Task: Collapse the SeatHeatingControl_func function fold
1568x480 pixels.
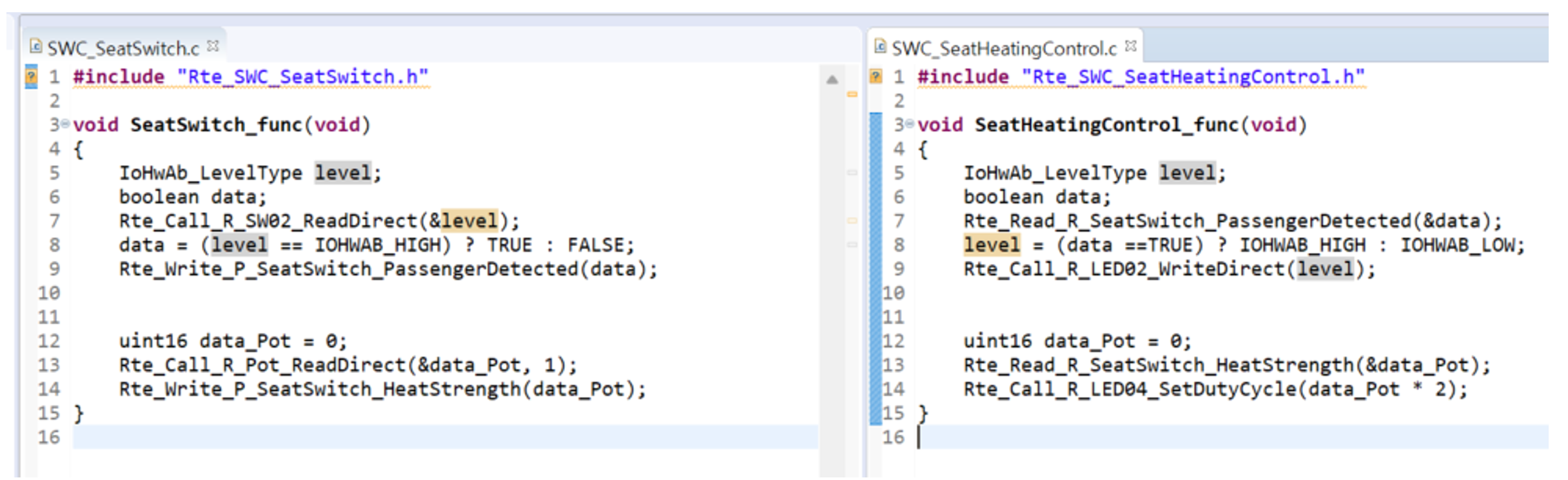Action: [910, 124]
